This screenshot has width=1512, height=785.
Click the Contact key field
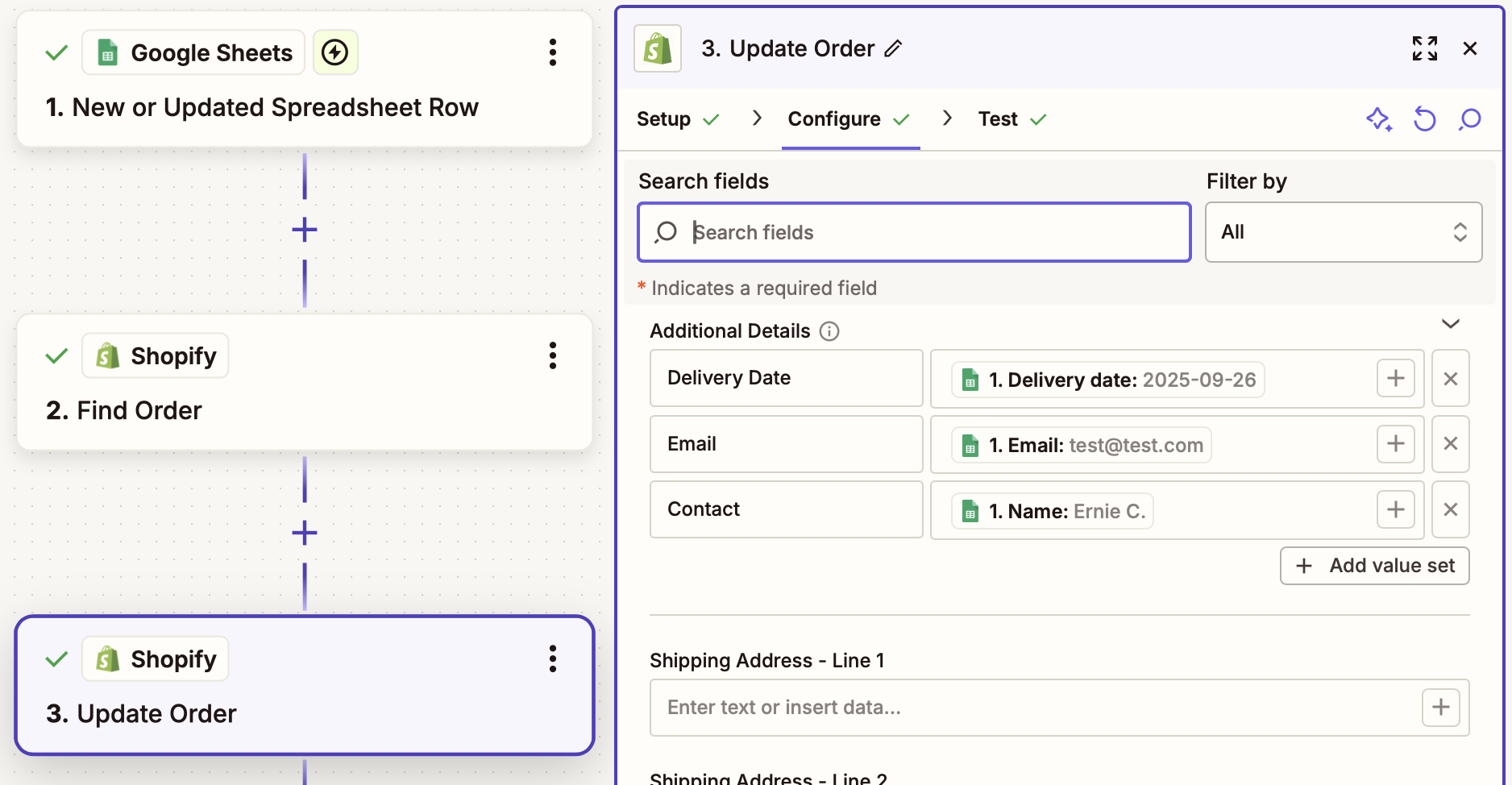(787, 509)
